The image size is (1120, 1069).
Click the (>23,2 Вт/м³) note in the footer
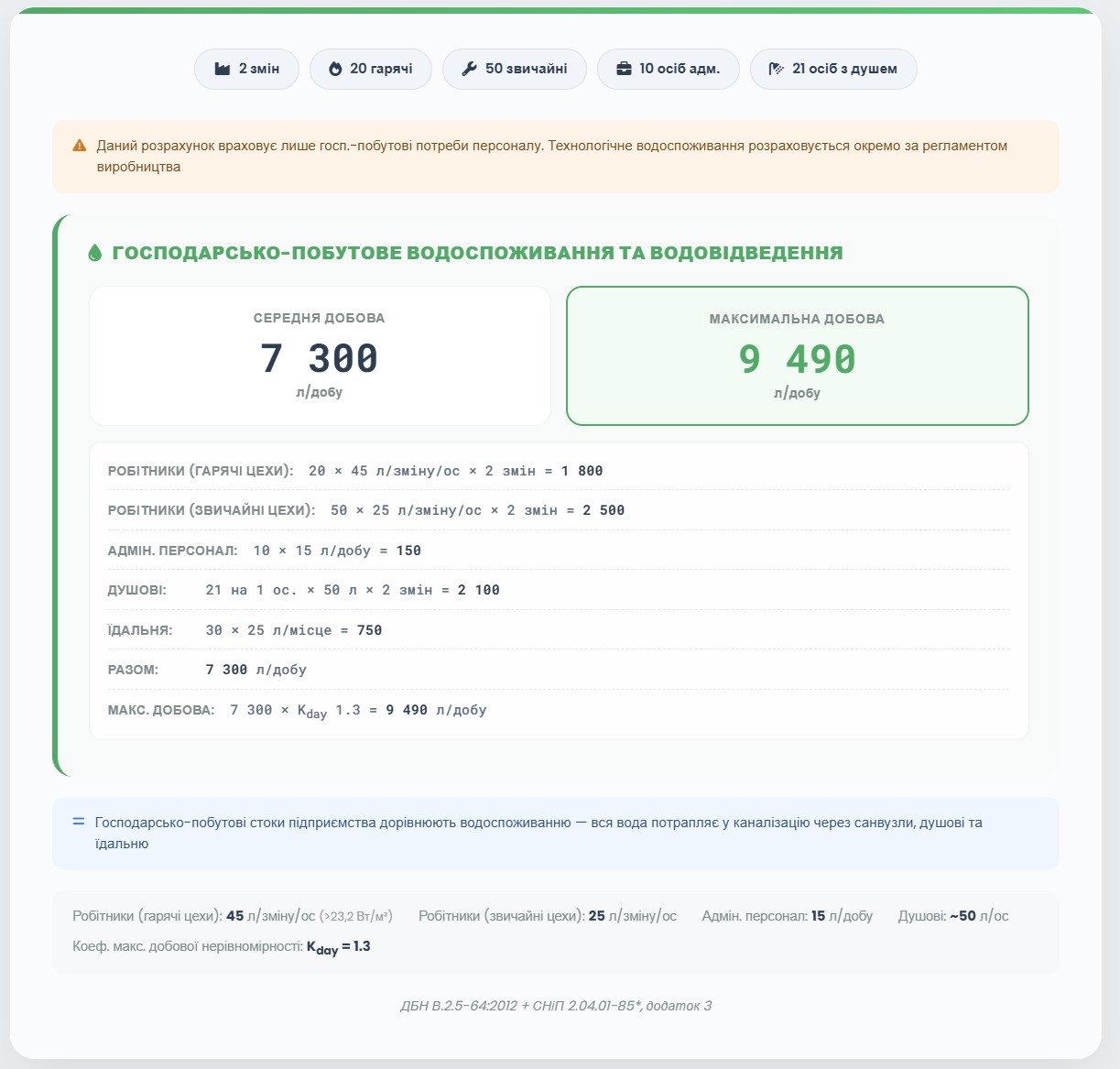click(356, 916)
